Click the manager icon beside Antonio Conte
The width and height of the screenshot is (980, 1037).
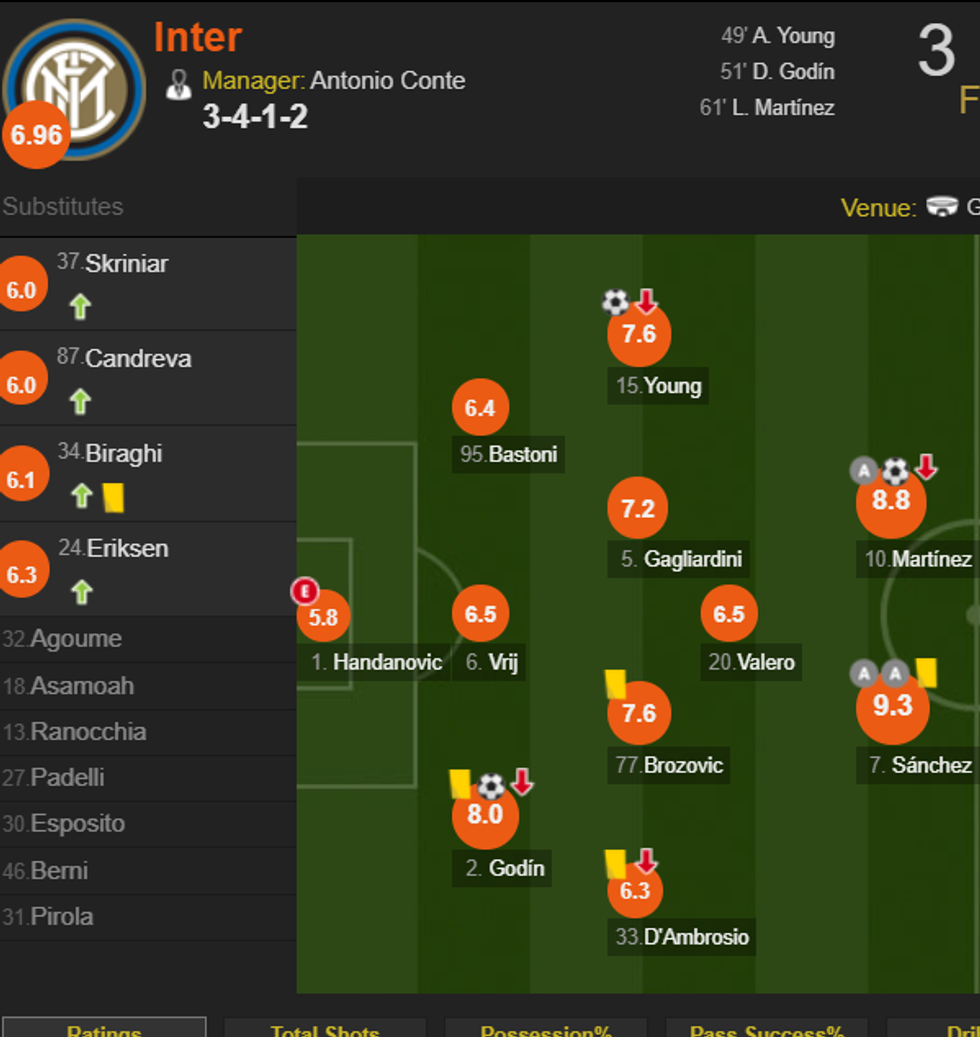coord(179,84)
